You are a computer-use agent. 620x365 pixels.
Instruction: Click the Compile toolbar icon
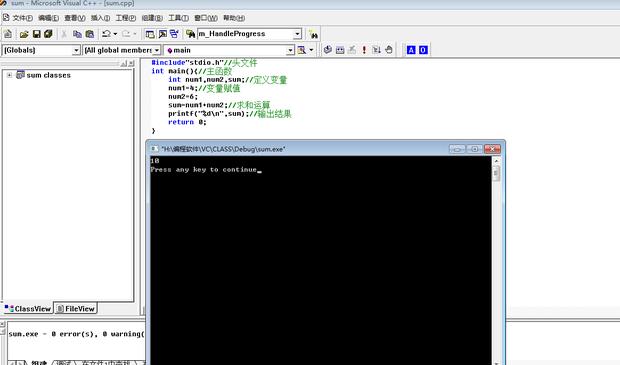coord(328,50)
